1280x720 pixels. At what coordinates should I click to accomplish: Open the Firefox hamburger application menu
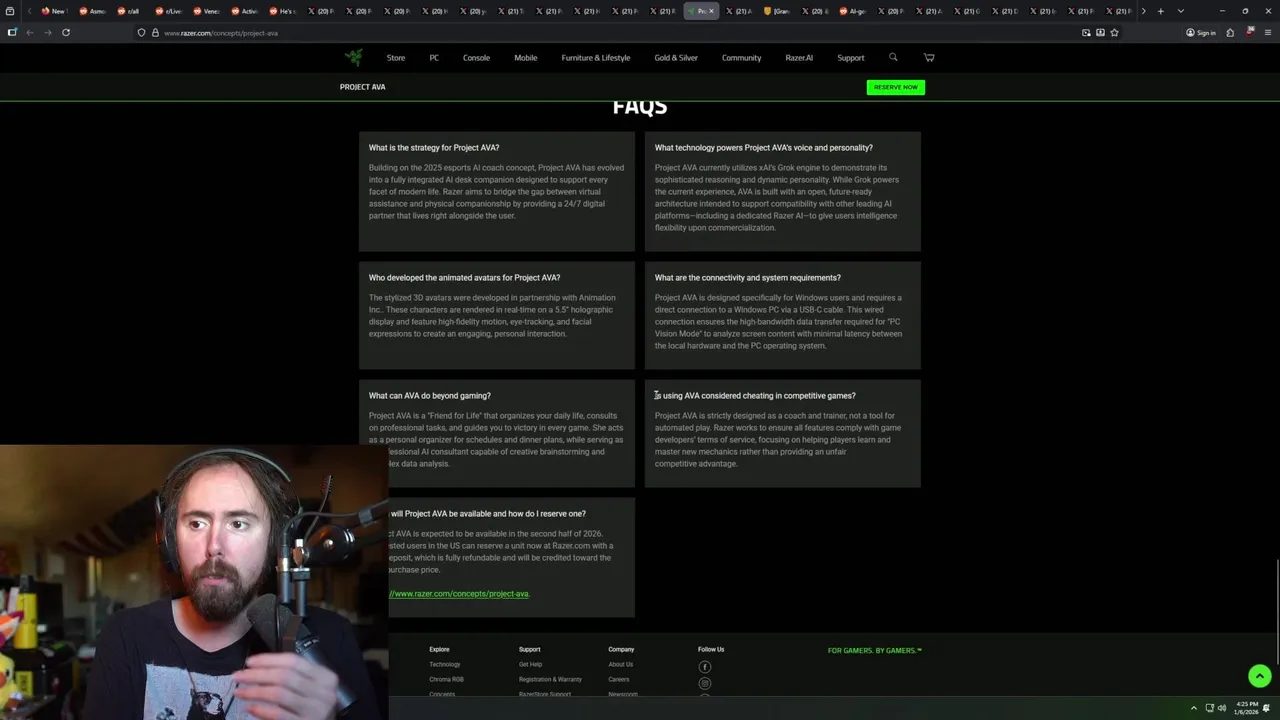(x=1266, y=32)
